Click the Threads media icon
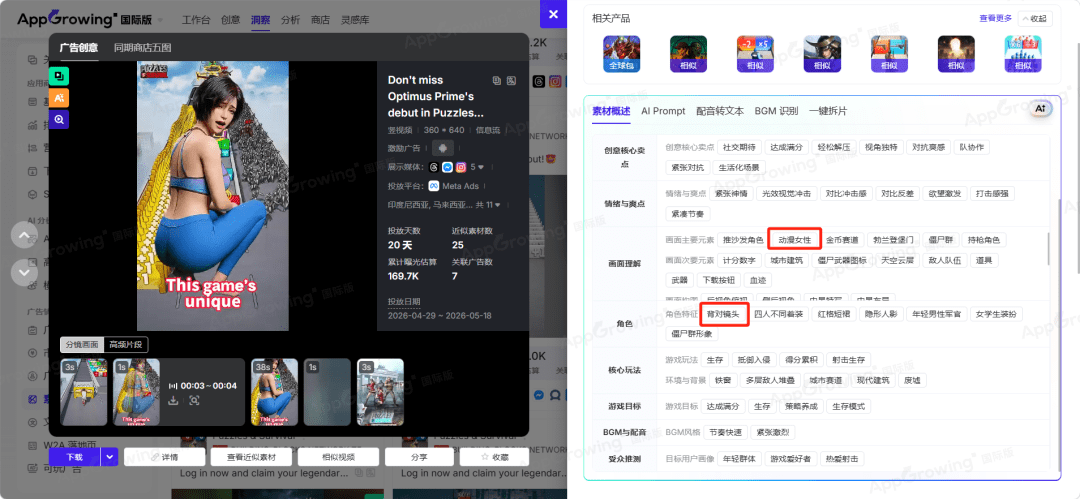1080x499 pixels. (x=433, y=167)
